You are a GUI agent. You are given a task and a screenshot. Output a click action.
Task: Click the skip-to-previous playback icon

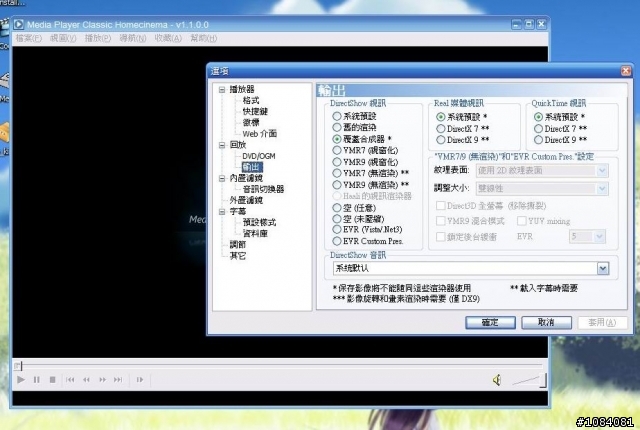tap(70, 380)
